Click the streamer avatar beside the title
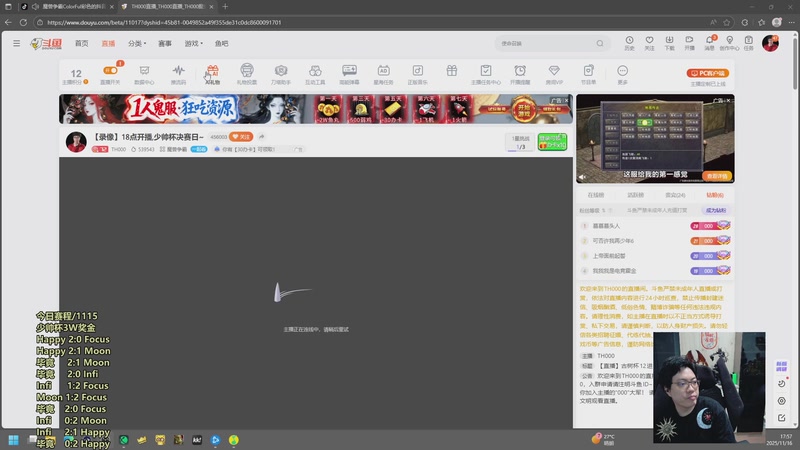Image resolution: width=800 pixels, height=450 pixels. click(76, 142)
